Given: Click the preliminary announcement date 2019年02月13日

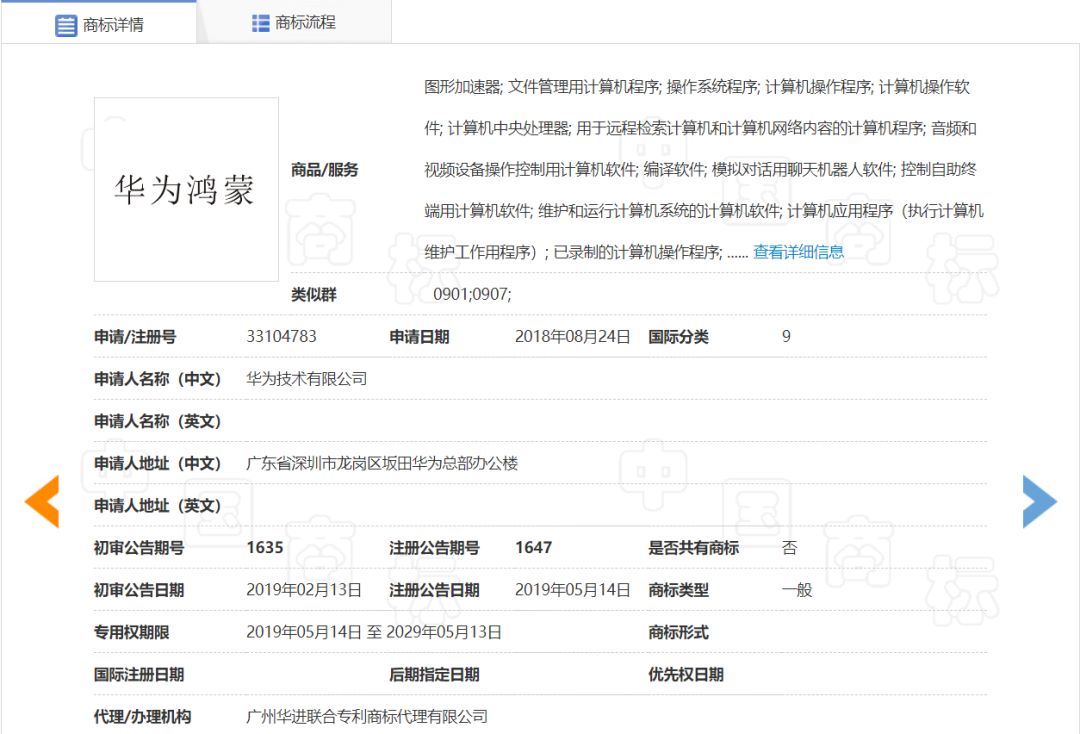Looking at the screenshot, I should 304,590.
